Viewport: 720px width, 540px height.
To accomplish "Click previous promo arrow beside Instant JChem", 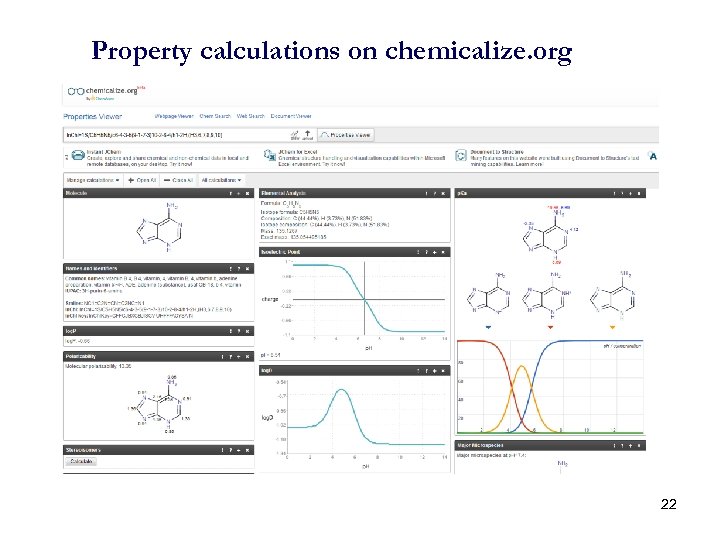I will coord(67,157).
